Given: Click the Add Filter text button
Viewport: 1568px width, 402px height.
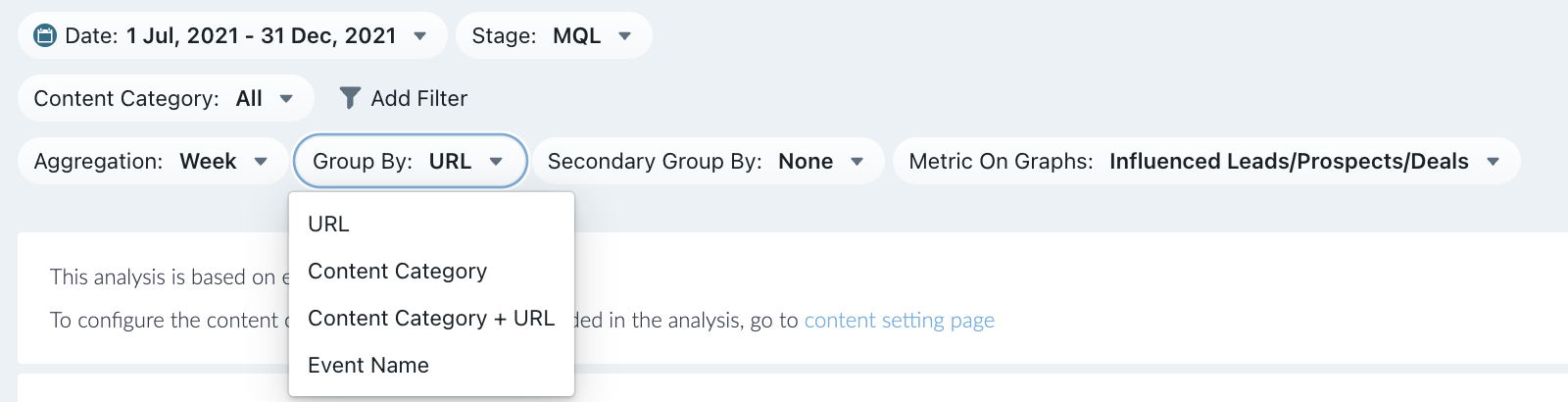Looking at the screenshot, I should click(x=419, y=98).
